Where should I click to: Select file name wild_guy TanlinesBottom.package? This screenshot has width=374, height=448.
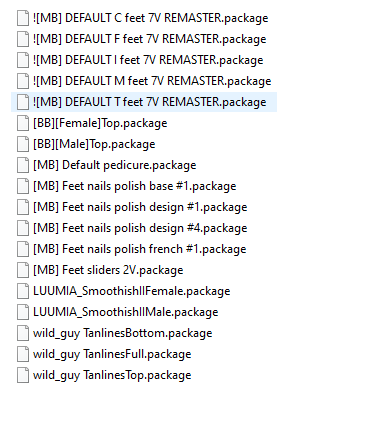coord(123,333)
